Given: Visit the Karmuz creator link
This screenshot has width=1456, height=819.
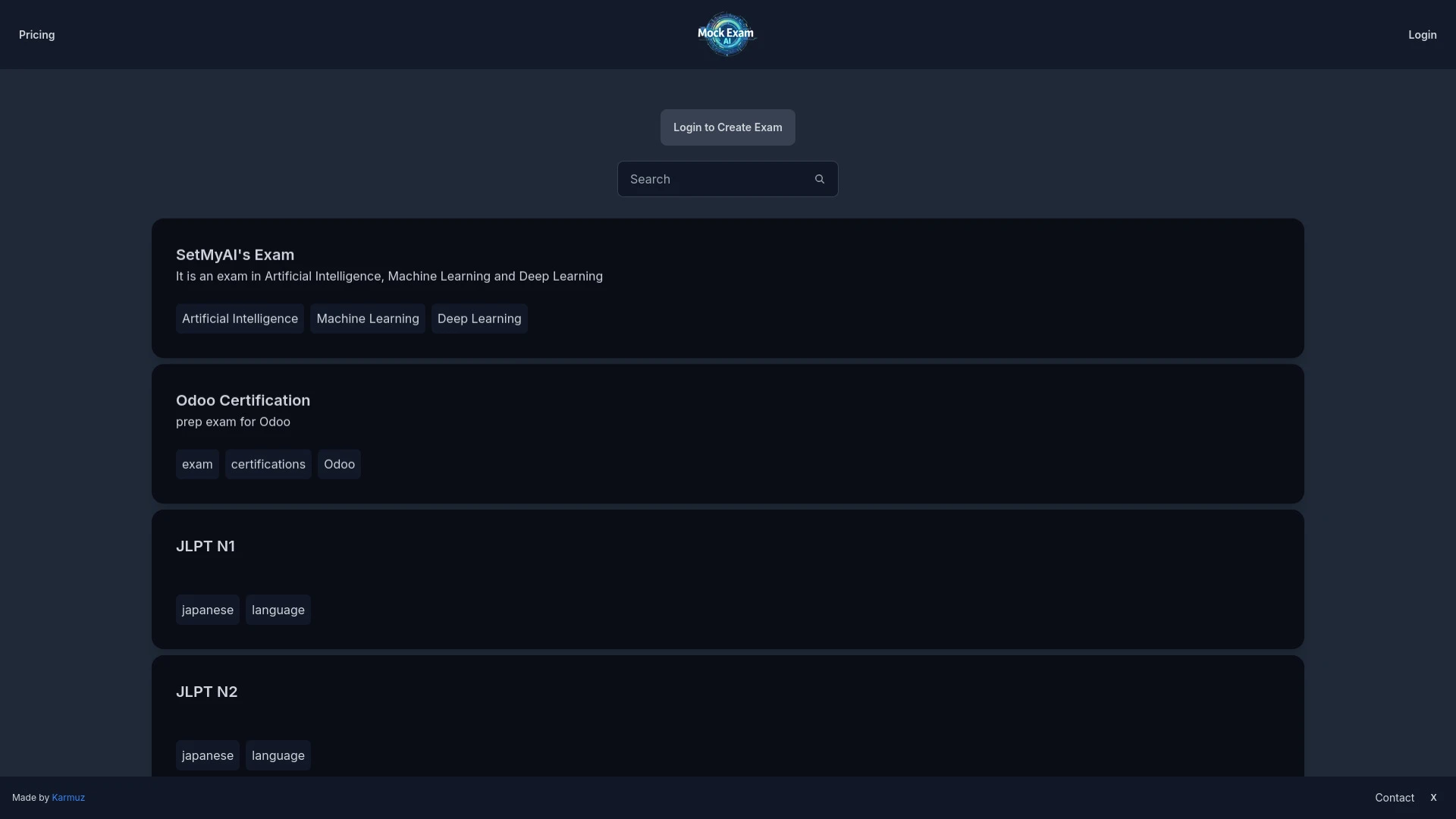Looking at the screenshot, I should tap(68, 797).
